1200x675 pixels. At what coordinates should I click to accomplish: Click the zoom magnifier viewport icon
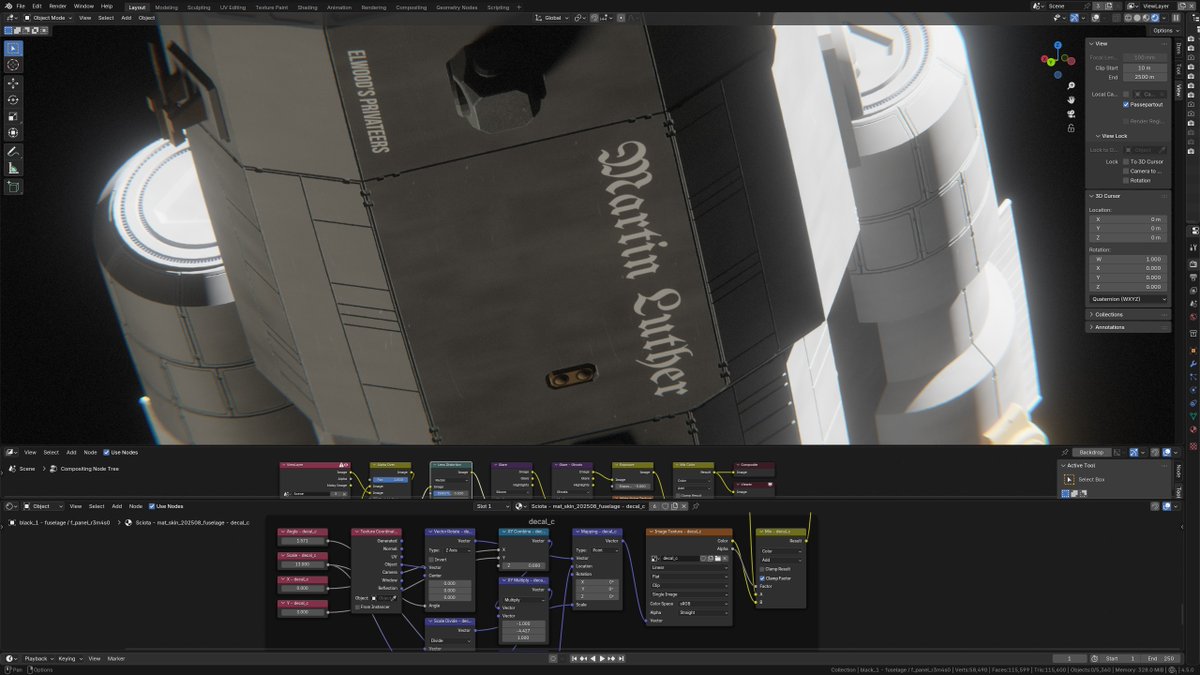(x=1071, y=85)
